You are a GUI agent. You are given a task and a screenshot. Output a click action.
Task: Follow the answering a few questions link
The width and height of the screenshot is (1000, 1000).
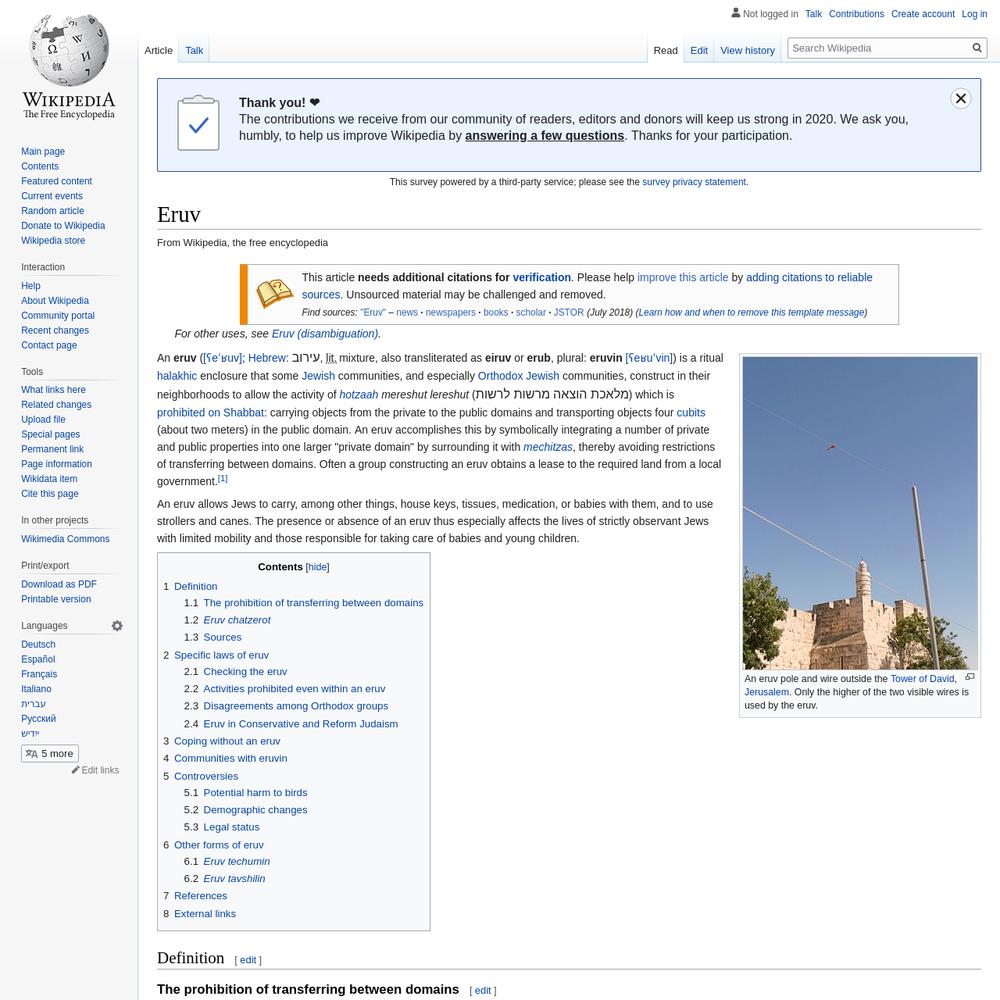point(544,135)
